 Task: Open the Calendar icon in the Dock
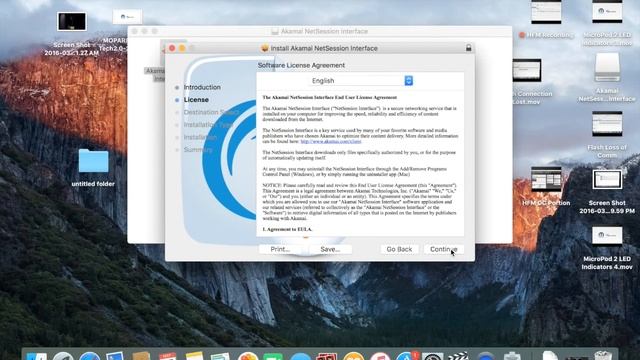pos(168,356)
